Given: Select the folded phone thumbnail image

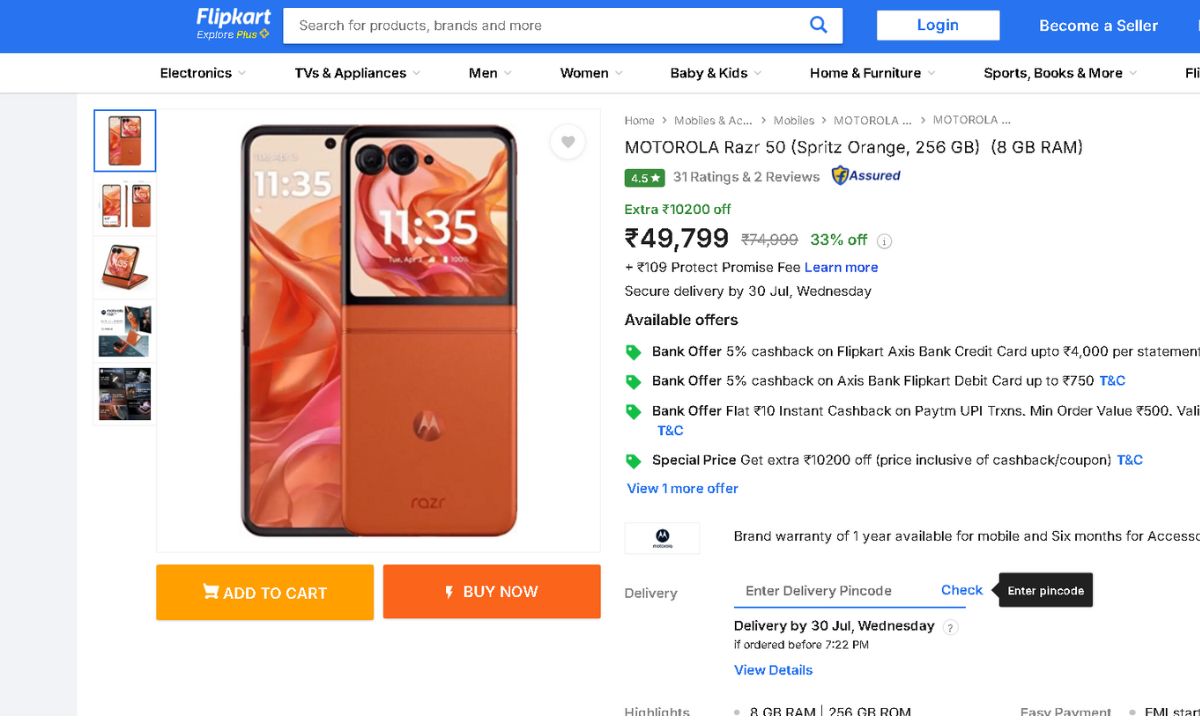Looking at the screenshot, I should click(x=125, y=267).
